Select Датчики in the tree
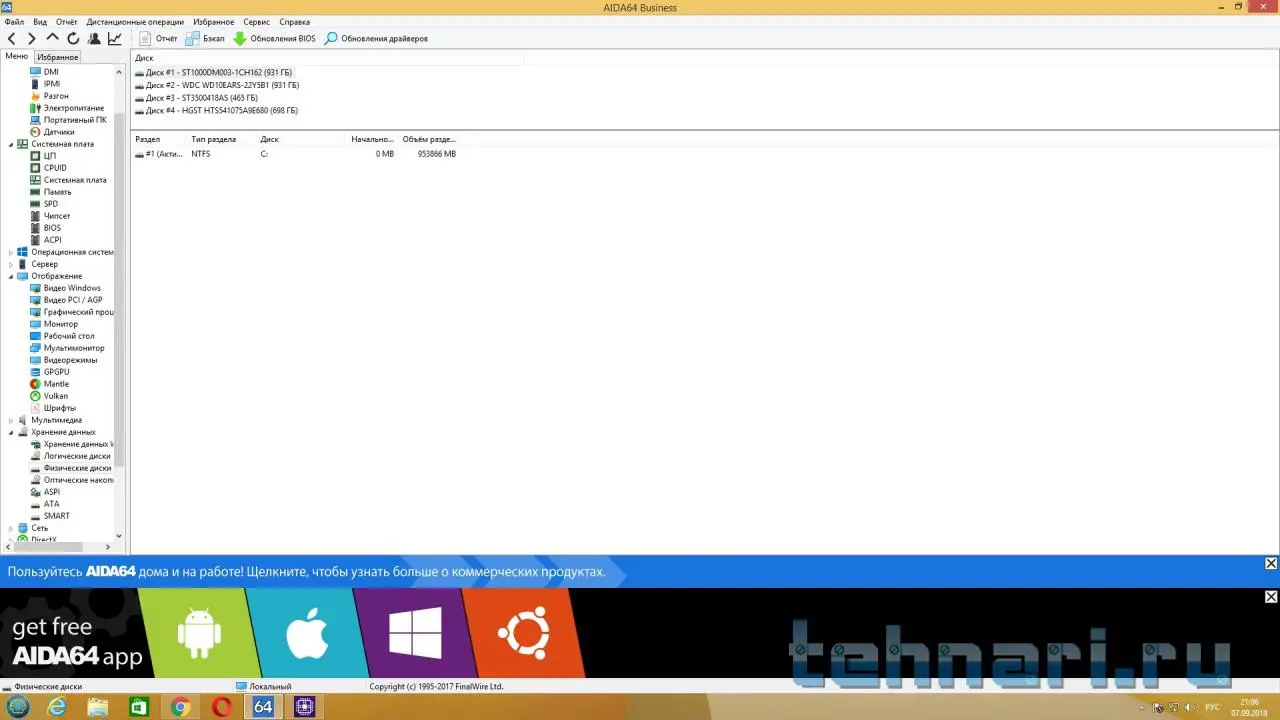The image size is (1280, 720). [59, 132]
